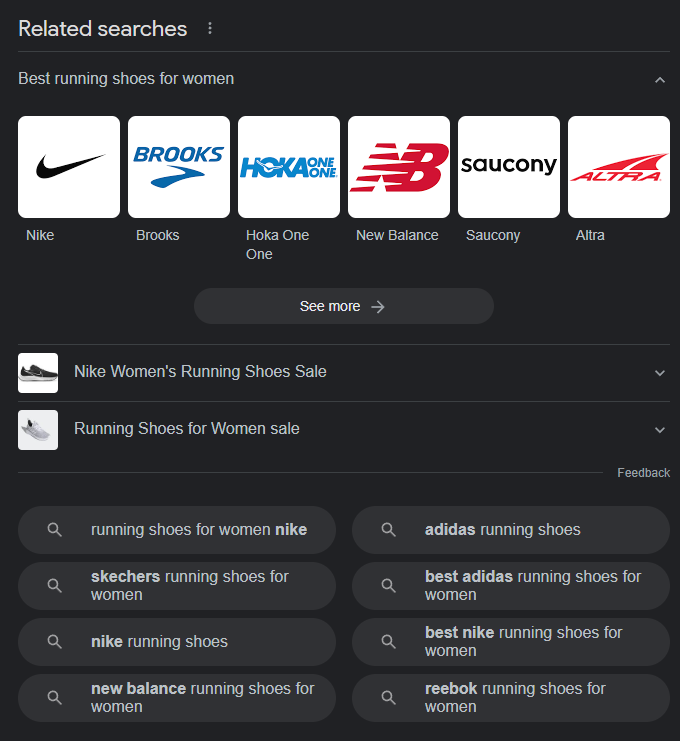
Task: Select the New Balance brand label
Action: (x=397, y=235)
